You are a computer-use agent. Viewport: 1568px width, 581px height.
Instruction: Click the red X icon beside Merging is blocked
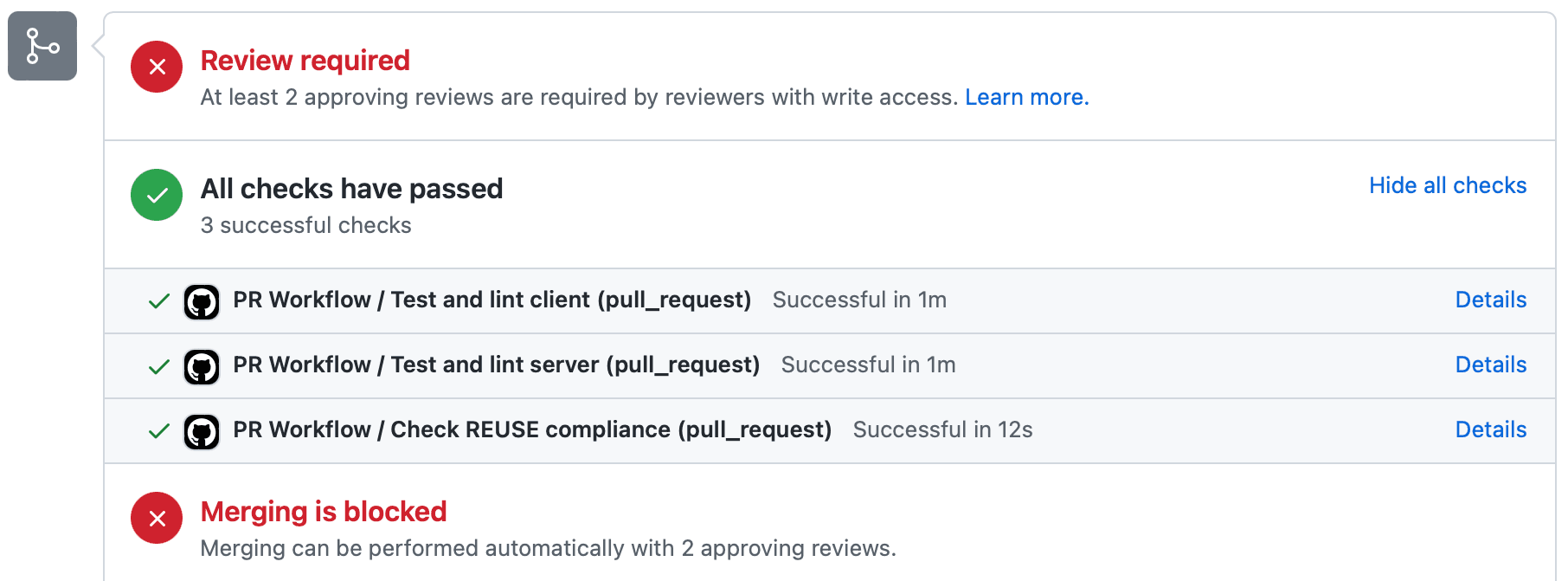157,518
